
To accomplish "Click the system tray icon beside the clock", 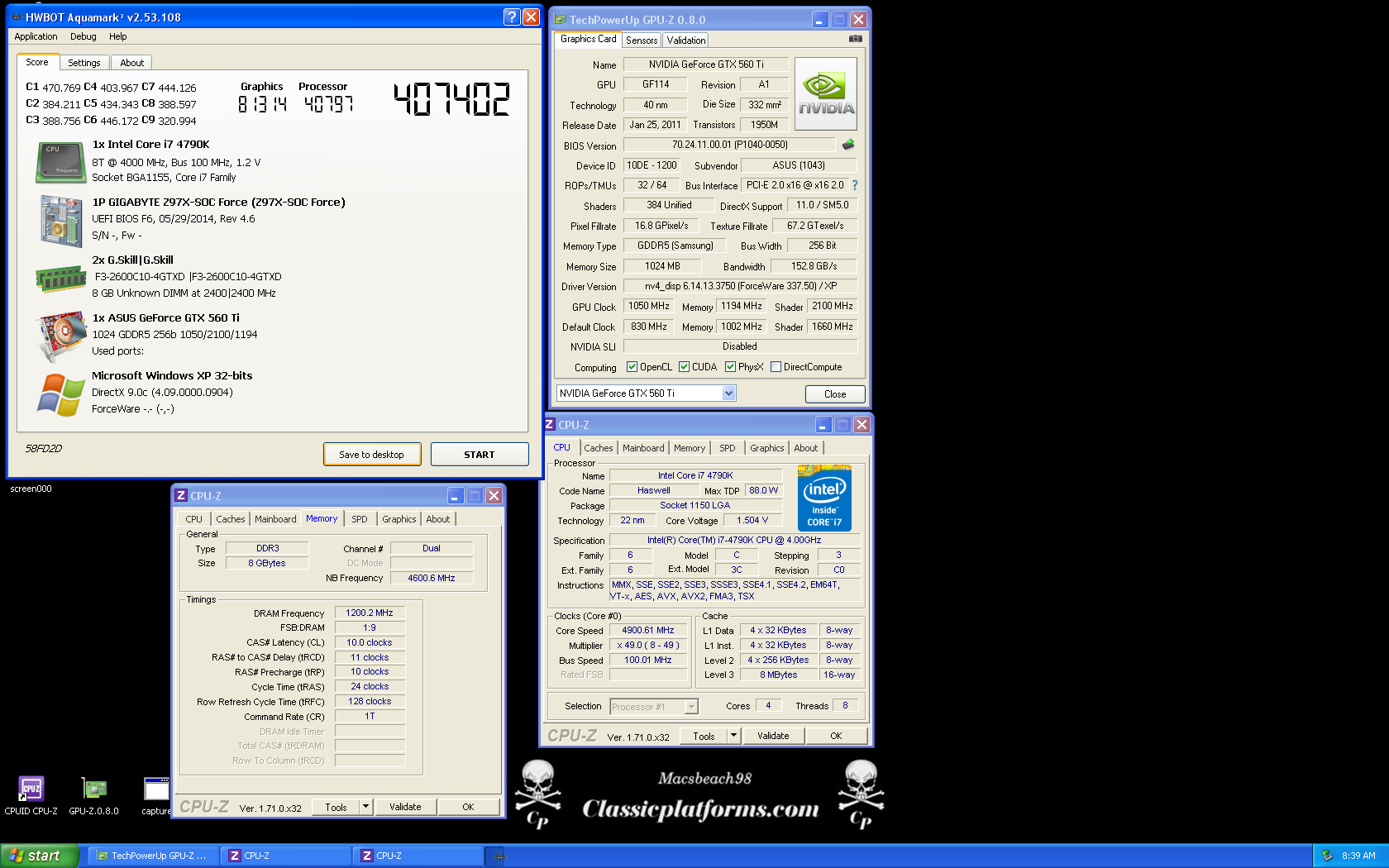I will (x=1327, y=856).
